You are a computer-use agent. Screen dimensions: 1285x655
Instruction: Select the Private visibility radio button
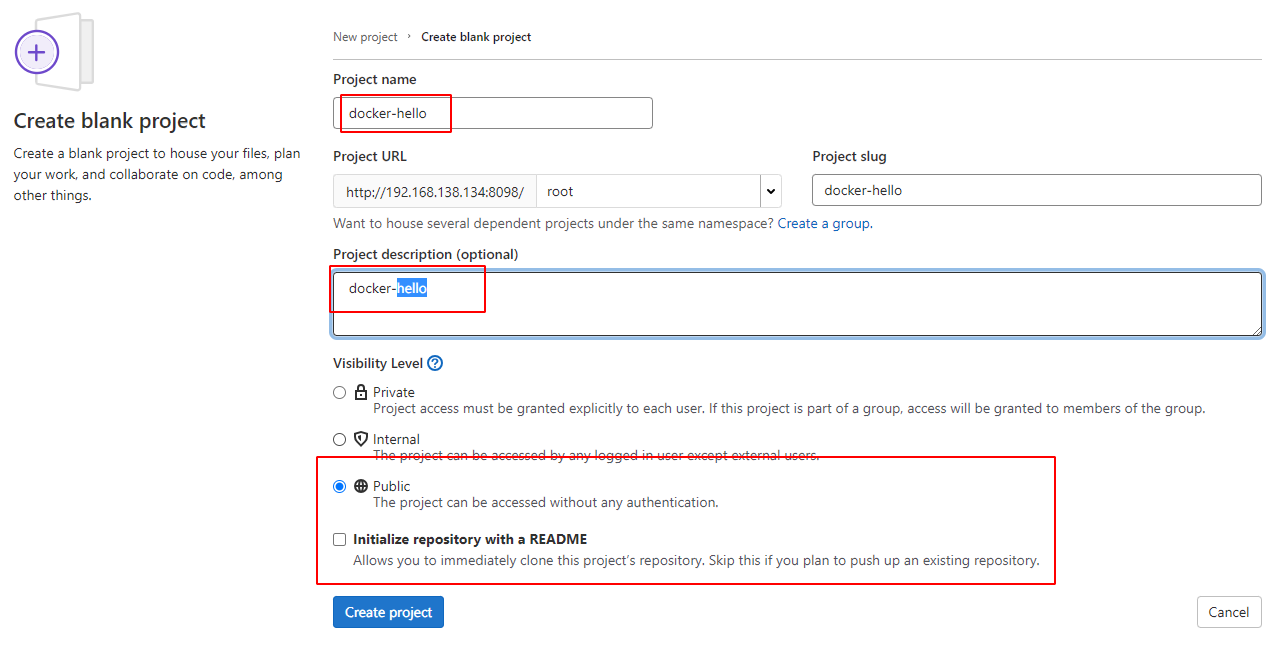(340, 393)
